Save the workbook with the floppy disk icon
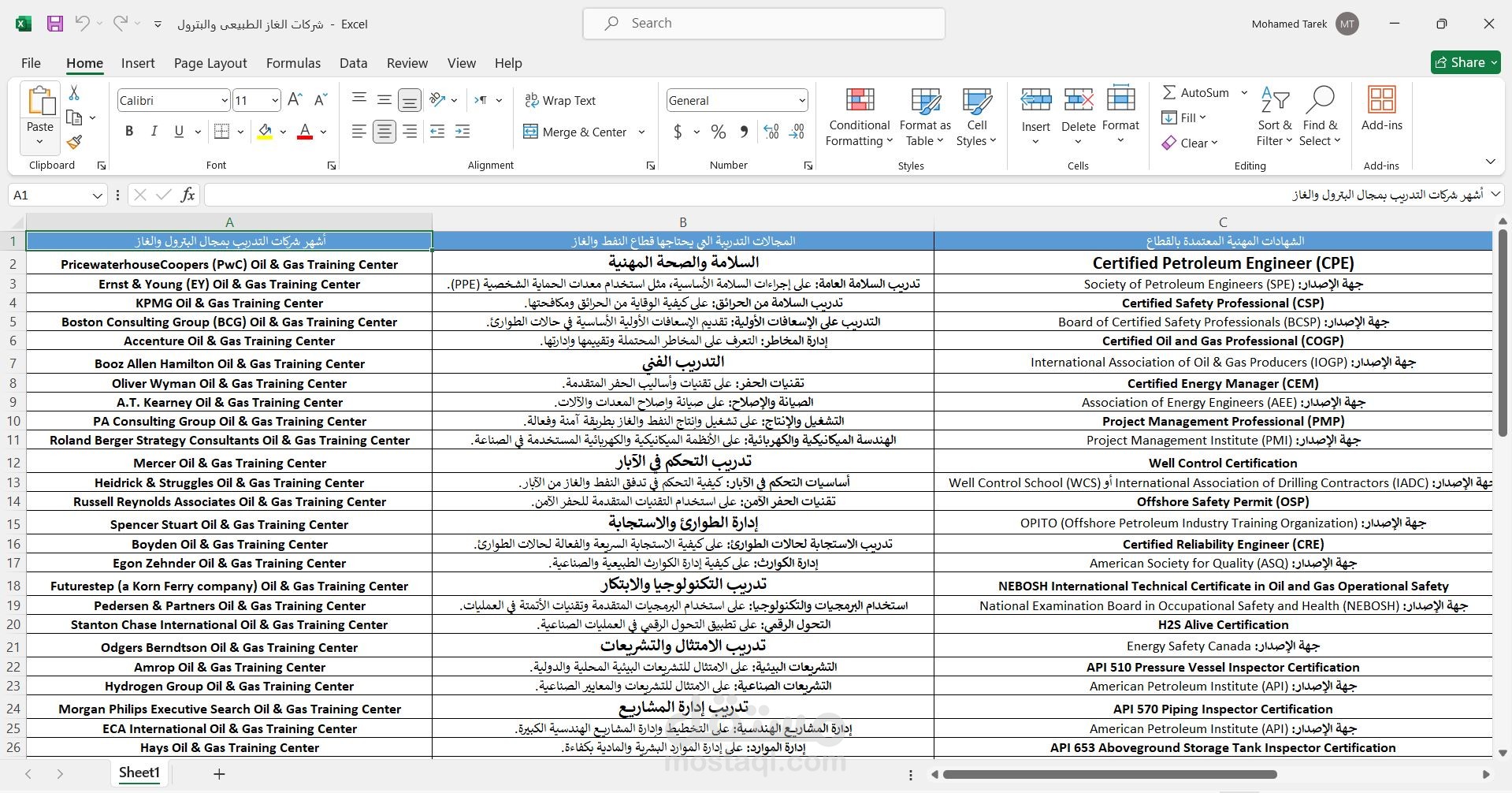 [55, 24]
